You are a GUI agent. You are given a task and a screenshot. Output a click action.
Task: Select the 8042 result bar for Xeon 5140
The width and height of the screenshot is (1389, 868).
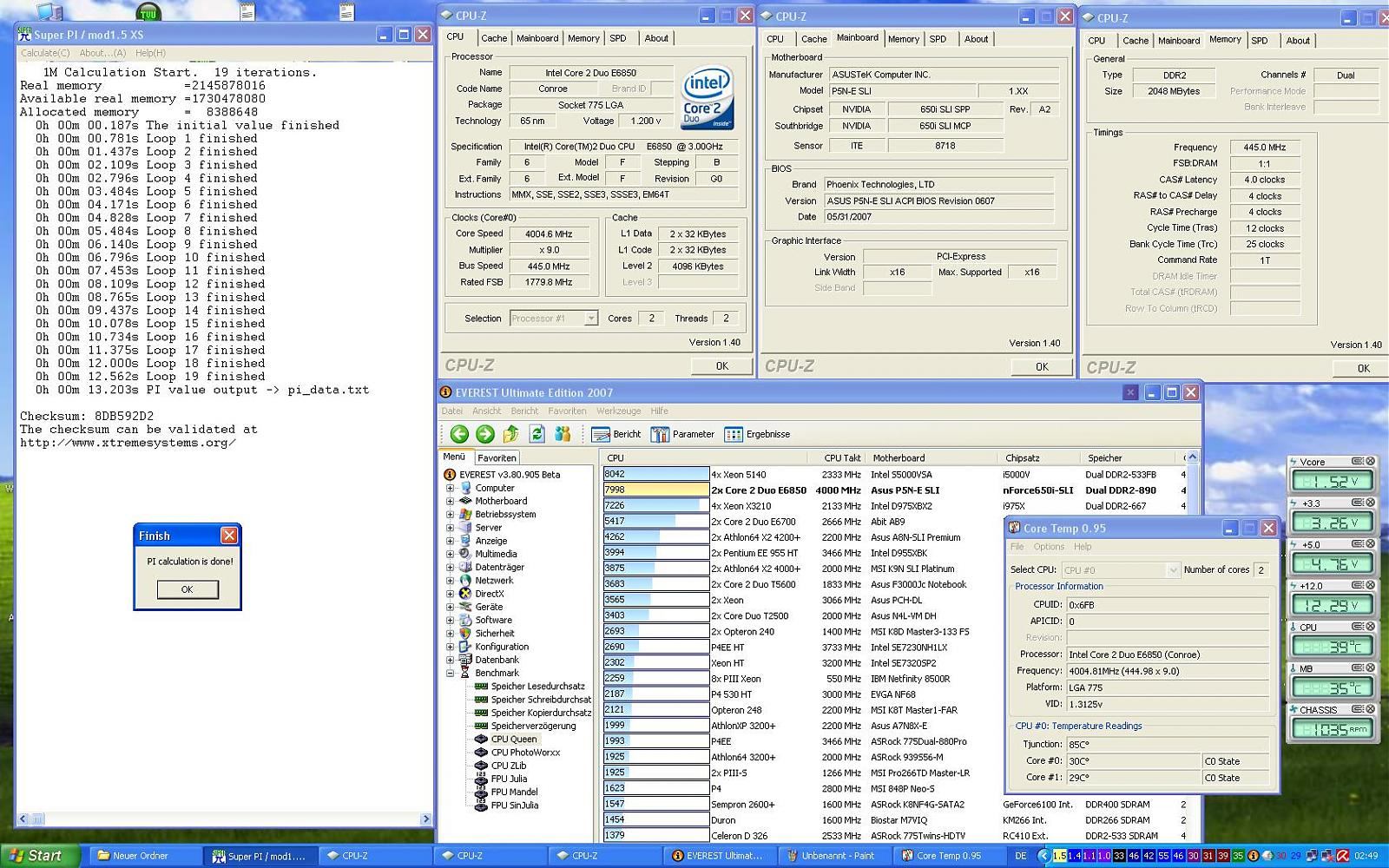point(655,474)
